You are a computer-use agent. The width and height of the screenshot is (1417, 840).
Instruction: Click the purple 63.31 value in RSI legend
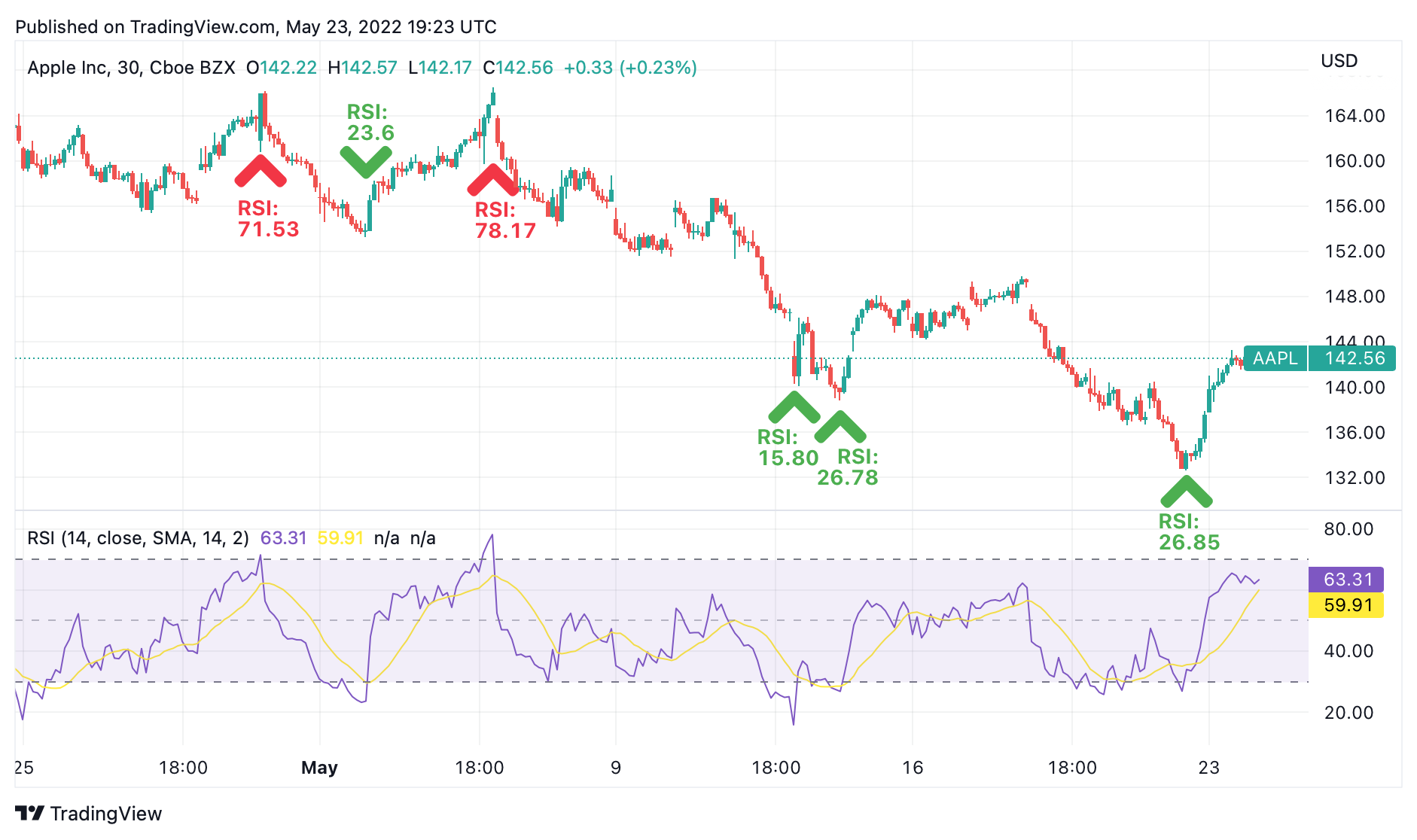[284, 538]
